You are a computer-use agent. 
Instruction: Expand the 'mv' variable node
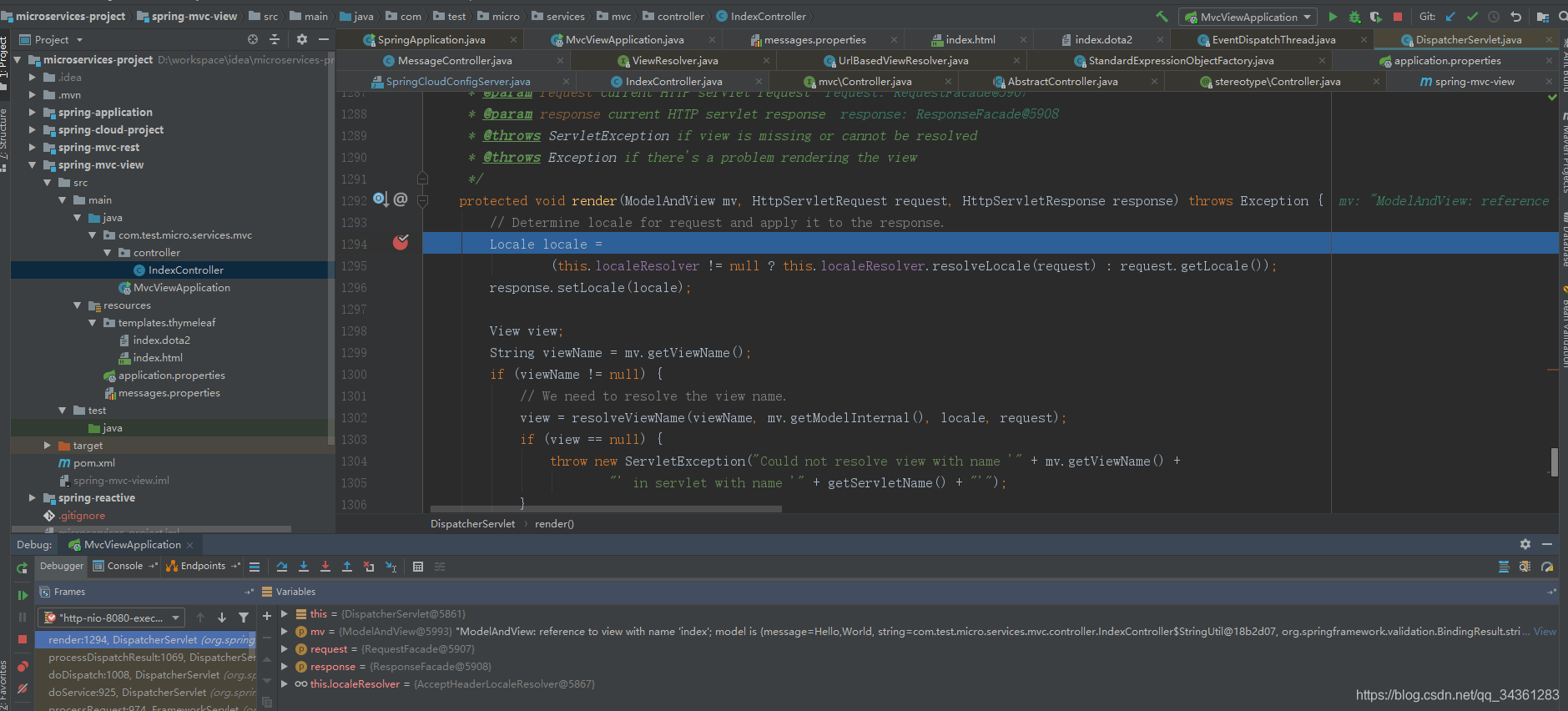click(x=285, y=632)
